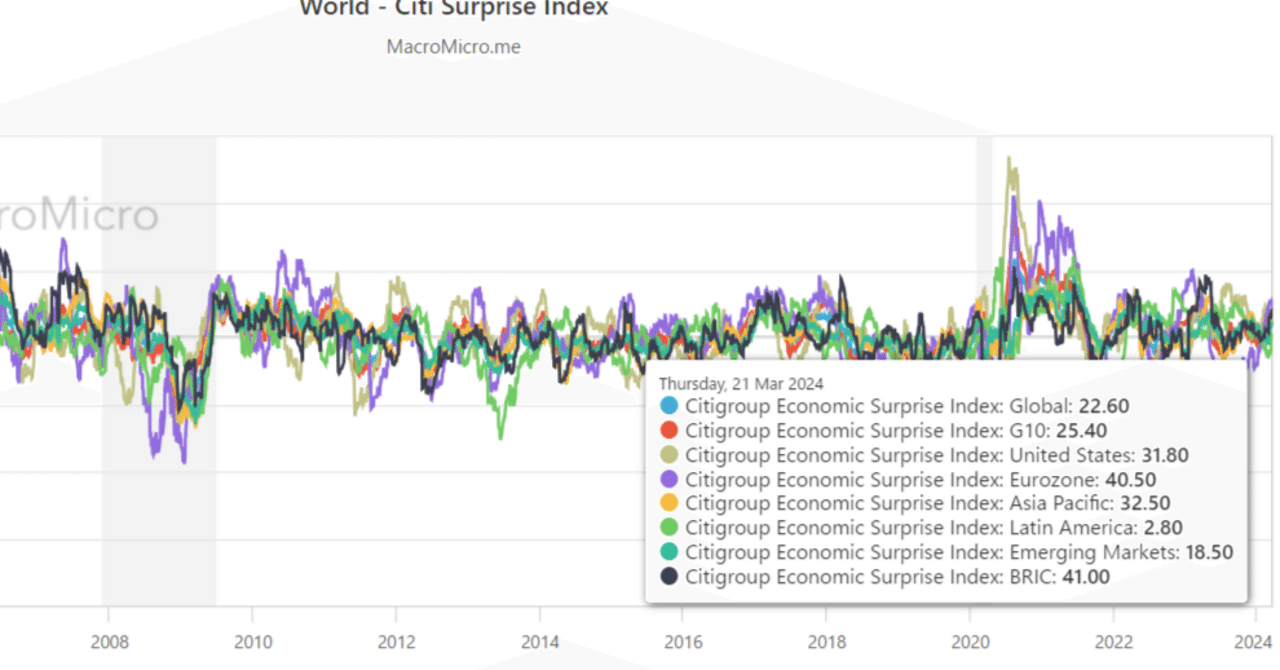This screenshot has height=670, width=1280.
Task: Click the Eurozone value 40.50
Action: pyautogui.click(x=1130, y=479)
